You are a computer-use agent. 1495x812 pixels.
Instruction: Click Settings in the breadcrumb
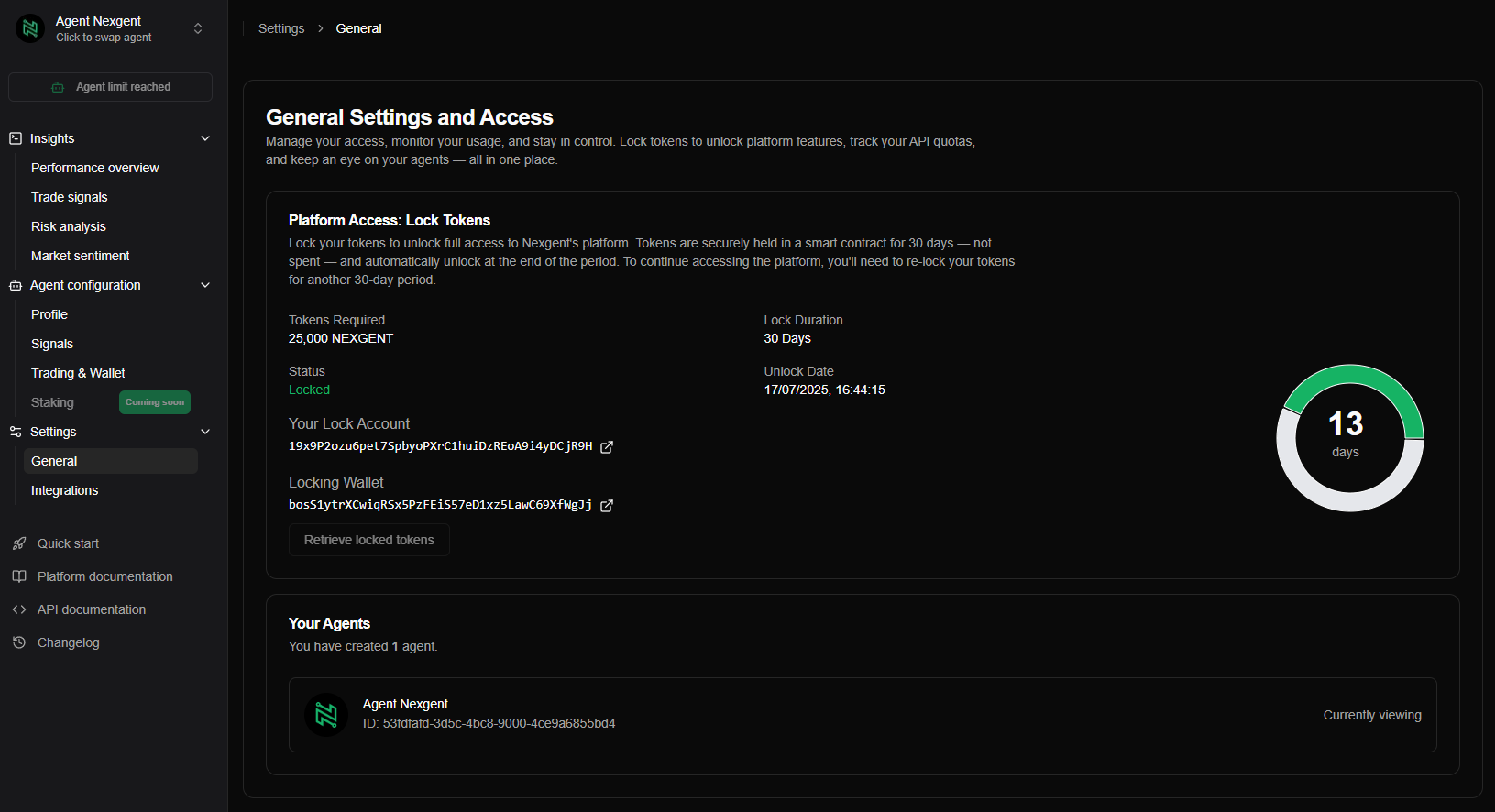pos(281,28)
